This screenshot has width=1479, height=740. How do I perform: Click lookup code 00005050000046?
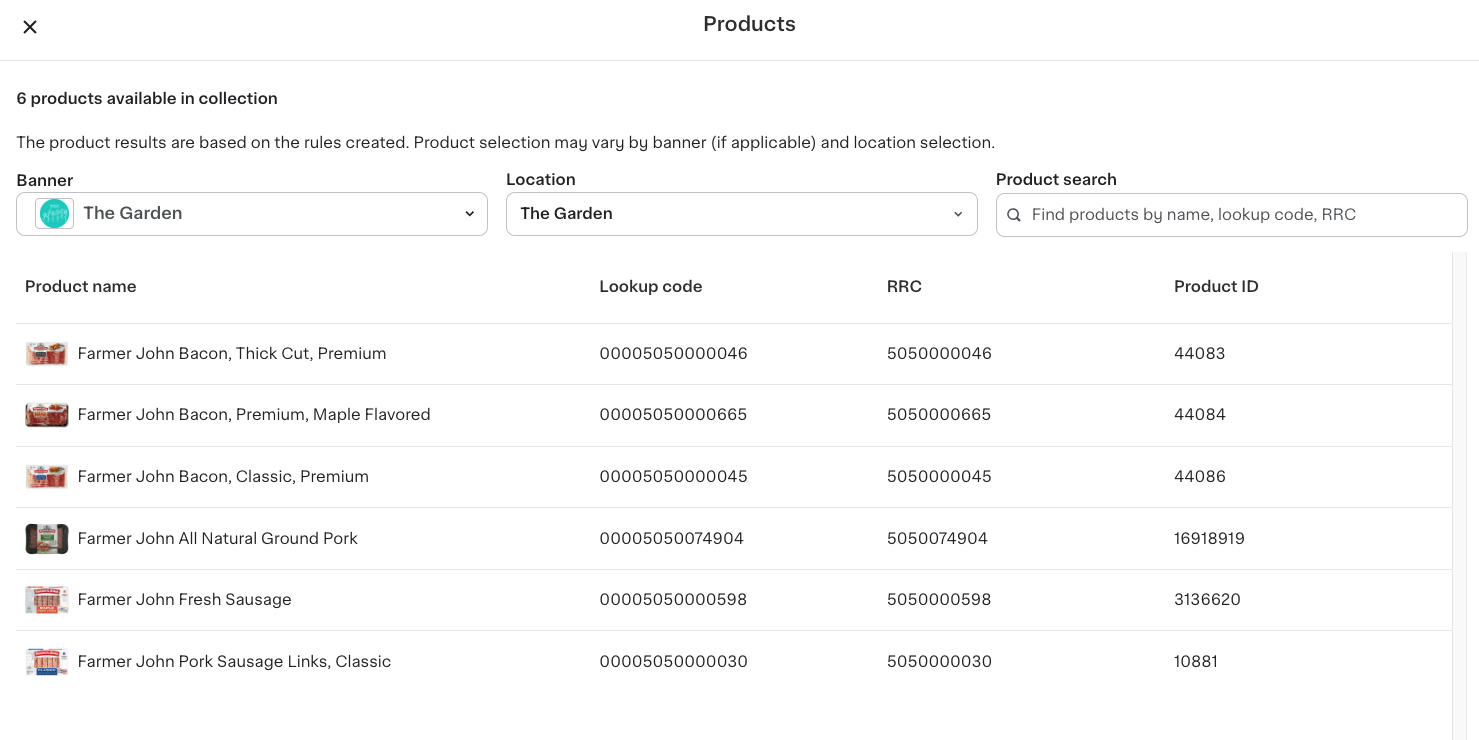673,354
